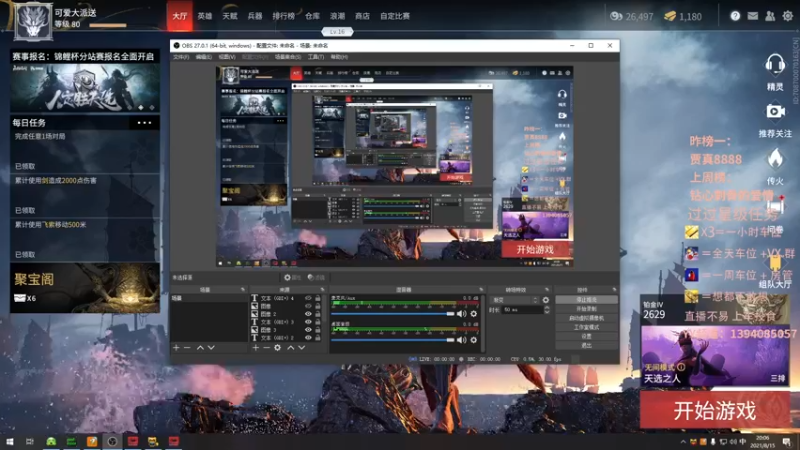Open the 编辑(E) menu in OBS
Image resolution: width=800 pixels, height=450 pixels.
(x=204, y=57)
